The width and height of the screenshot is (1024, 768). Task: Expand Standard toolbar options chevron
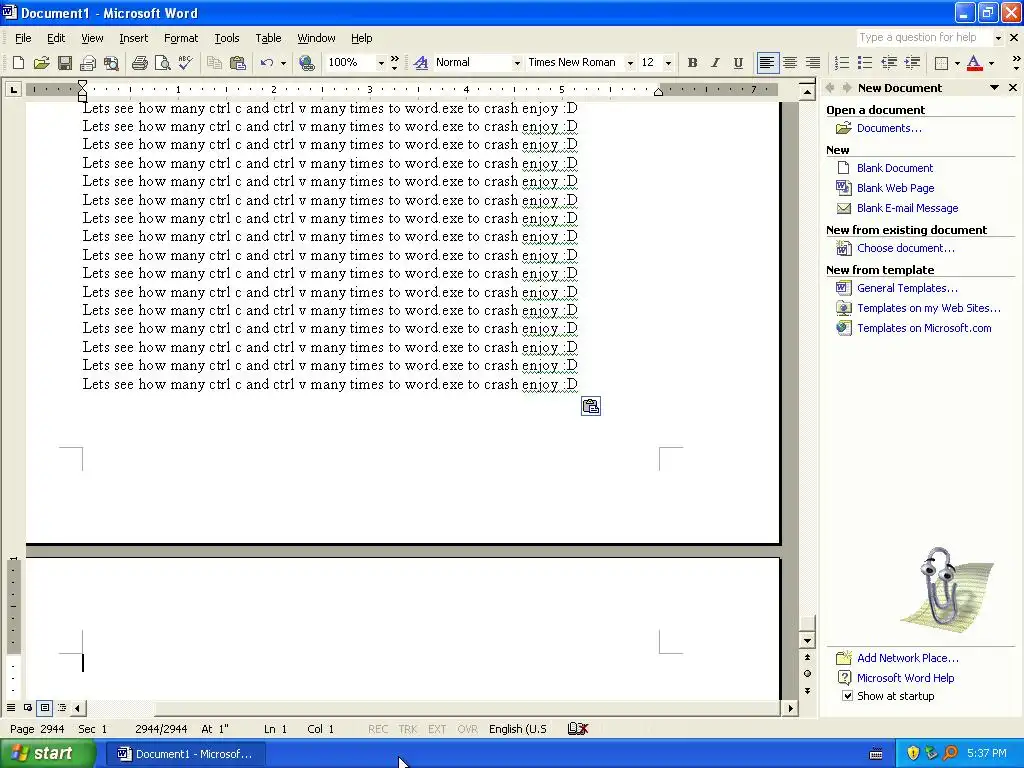pyautogui.click(x=394, y=63)
